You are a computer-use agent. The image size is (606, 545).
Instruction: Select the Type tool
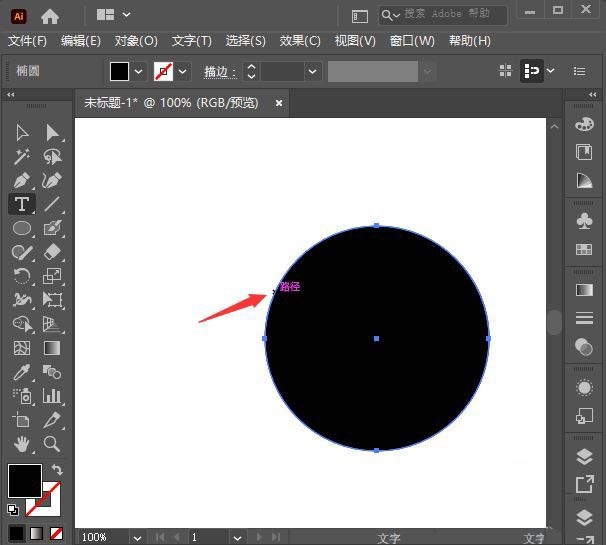(x=22, y=204)
